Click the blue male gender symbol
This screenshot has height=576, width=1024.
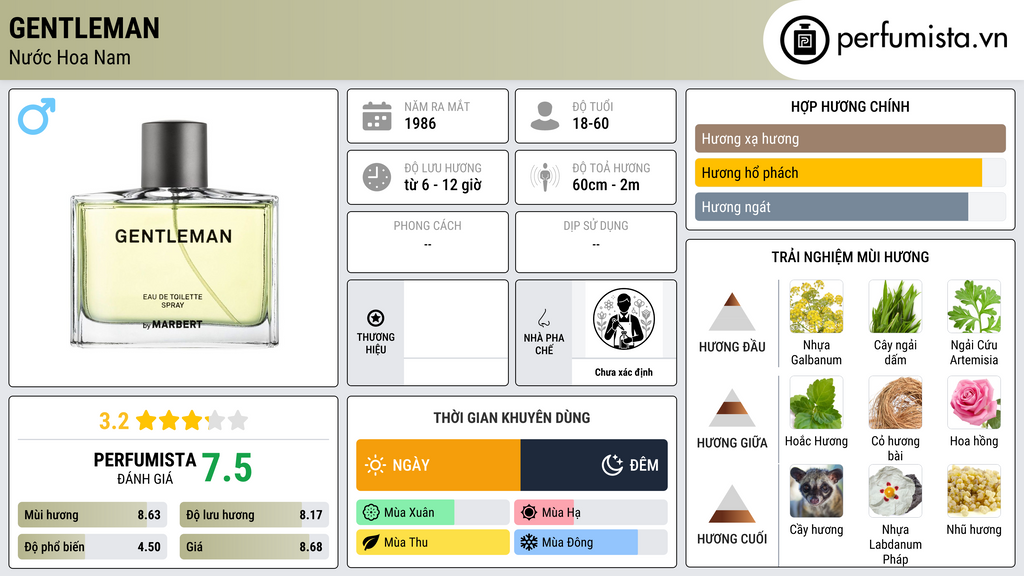click(x=37, y=116)
